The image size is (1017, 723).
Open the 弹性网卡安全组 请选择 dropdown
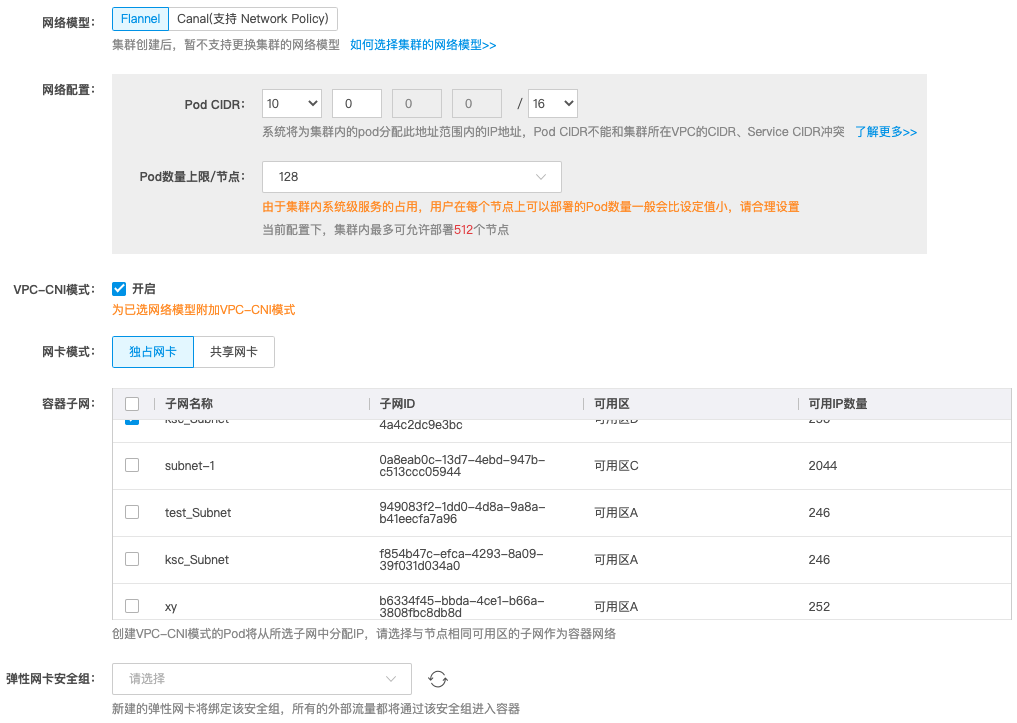coord(262,679)
